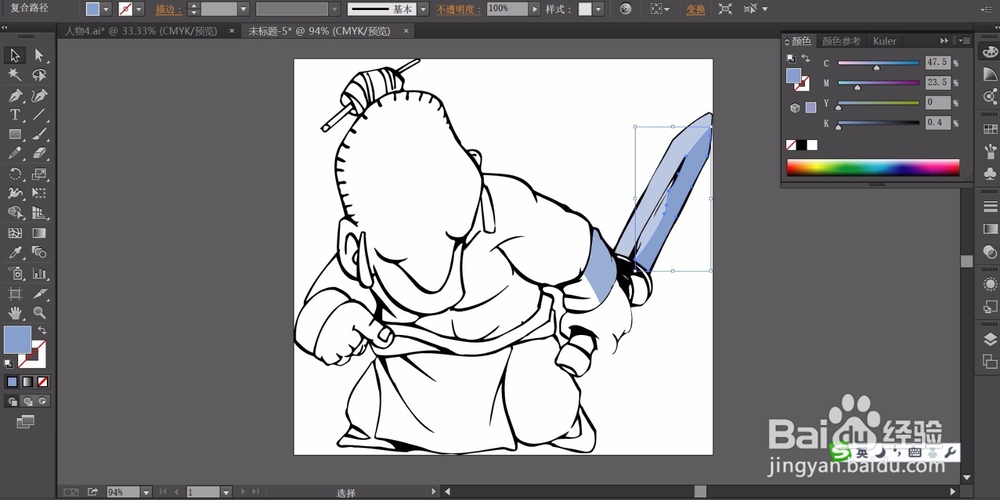1000x500 pixels.
Task: Select the Pencil tool
Action: pos(15,154)
